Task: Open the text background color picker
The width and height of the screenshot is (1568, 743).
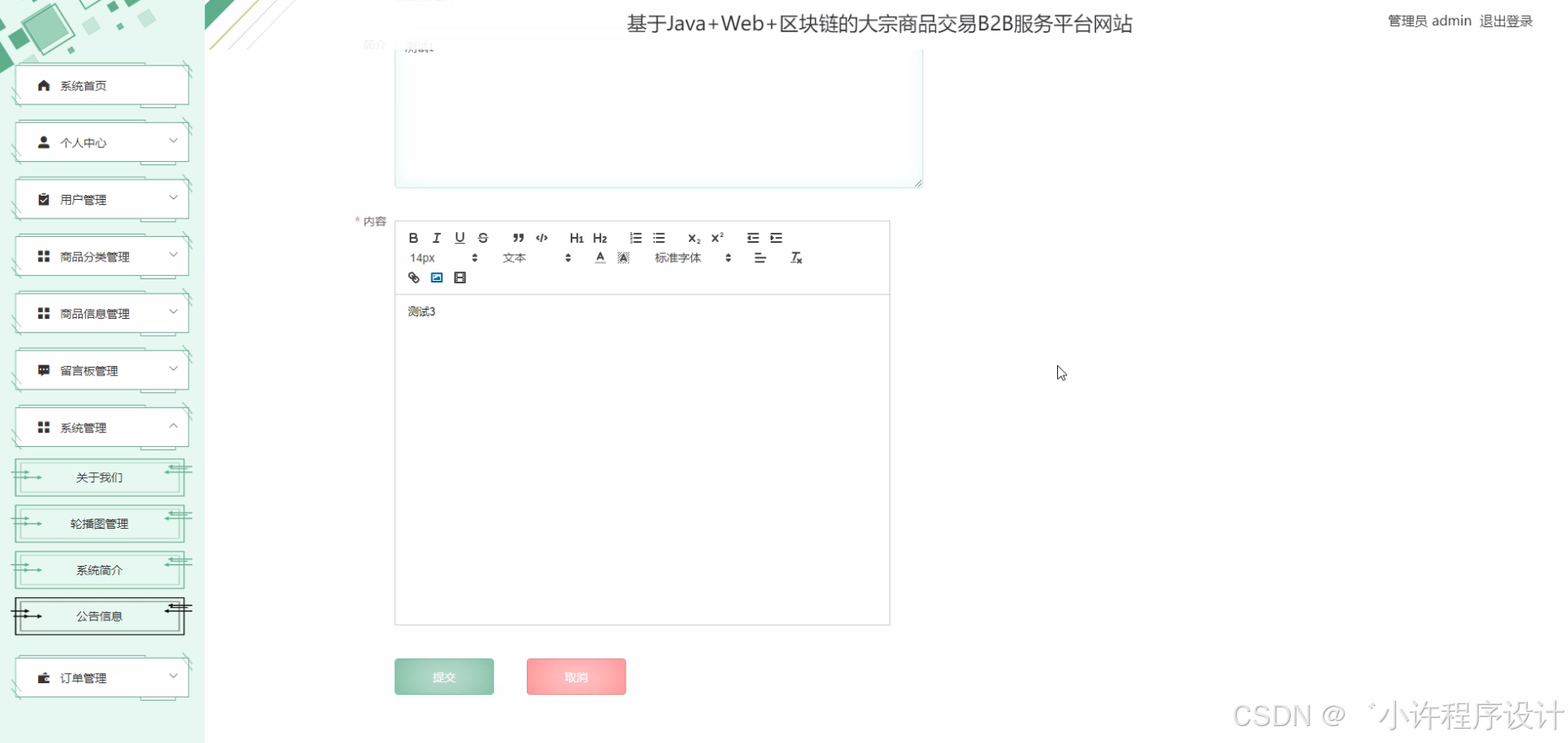Action: pyautogui.click(x=624, y=258)
